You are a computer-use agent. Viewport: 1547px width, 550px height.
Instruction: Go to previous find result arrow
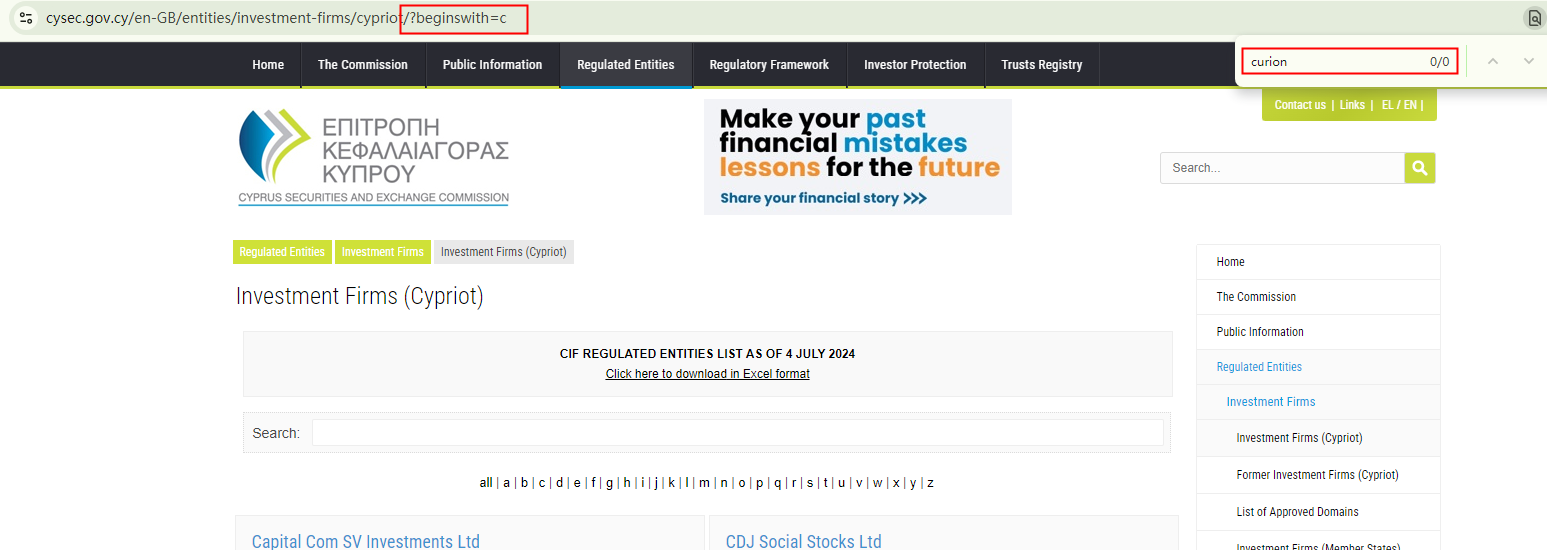tap(1492, 61)
